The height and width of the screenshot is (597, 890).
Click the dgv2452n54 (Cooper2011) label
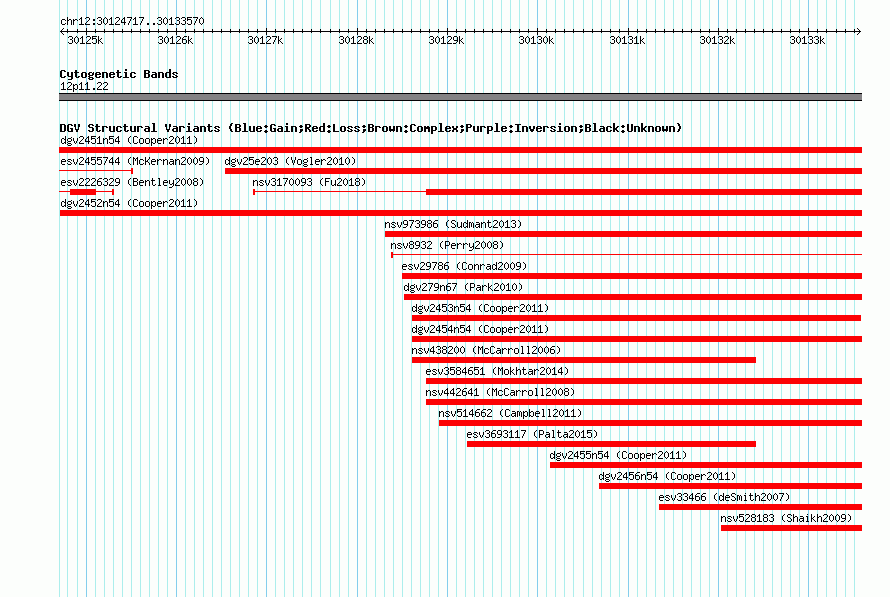[x=129, y=203]
